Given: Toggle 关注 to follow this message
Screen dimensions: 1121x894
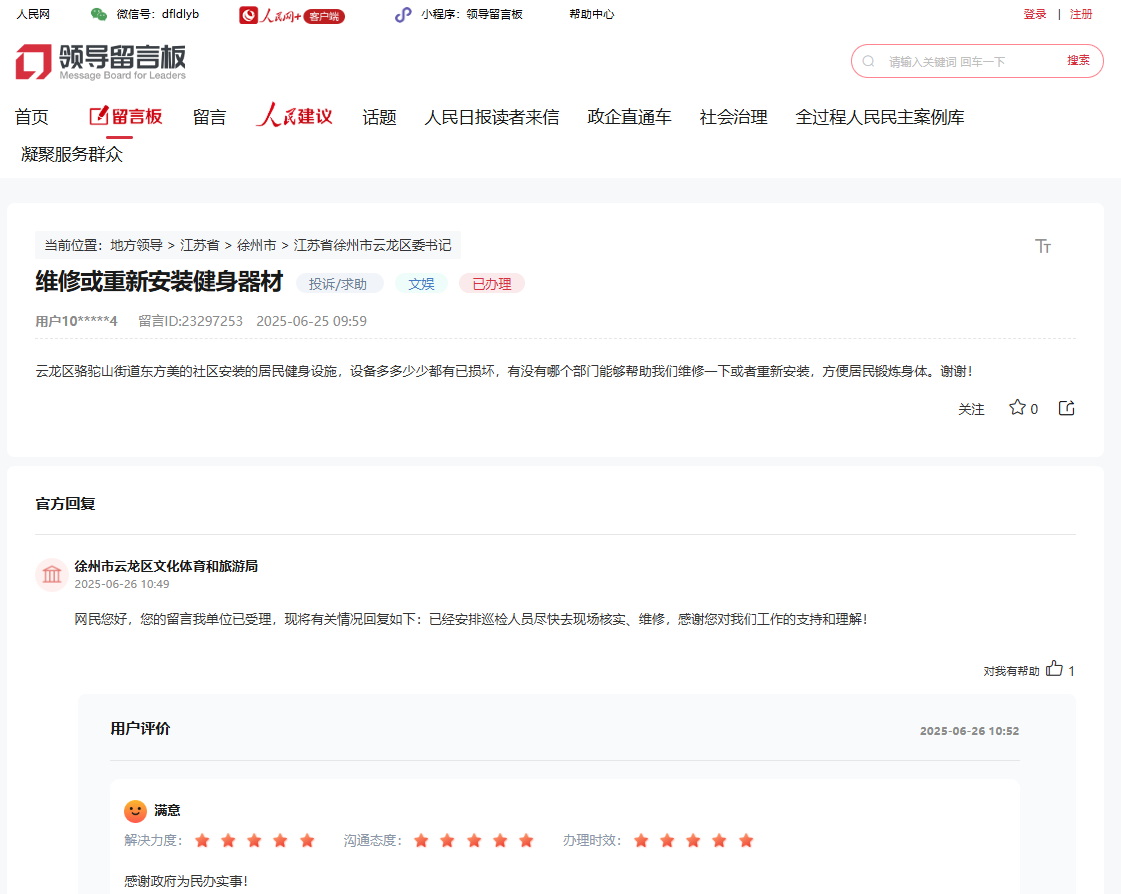Looking at the screenshot, I should pyautogui.click(x=971, y=409).
